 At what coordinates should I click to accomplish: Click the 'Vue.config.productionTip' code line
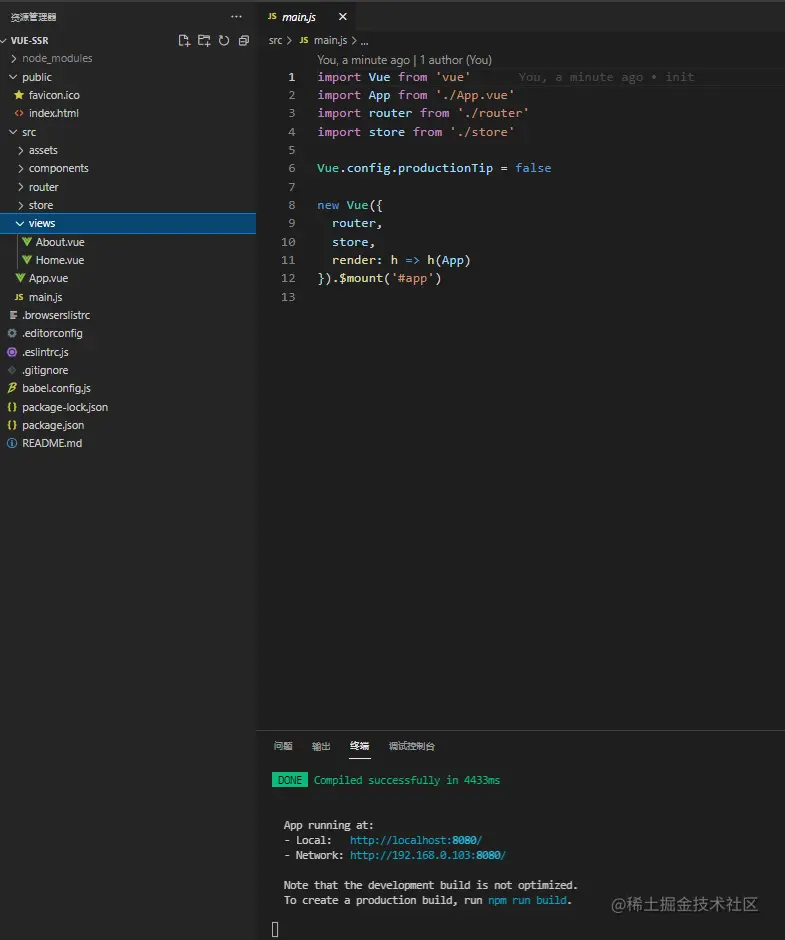[x=434, y=168]
